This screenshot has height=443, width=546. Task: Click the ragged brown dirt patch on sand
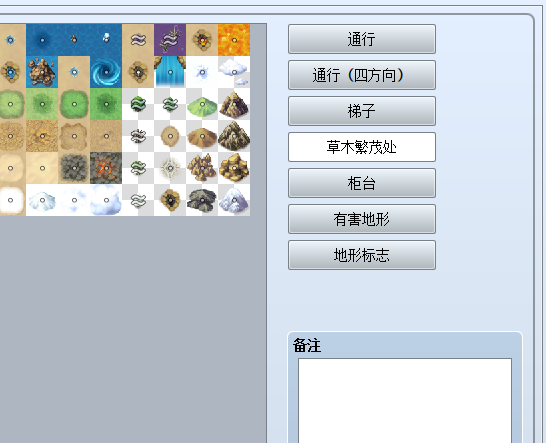tap(74, 136)
